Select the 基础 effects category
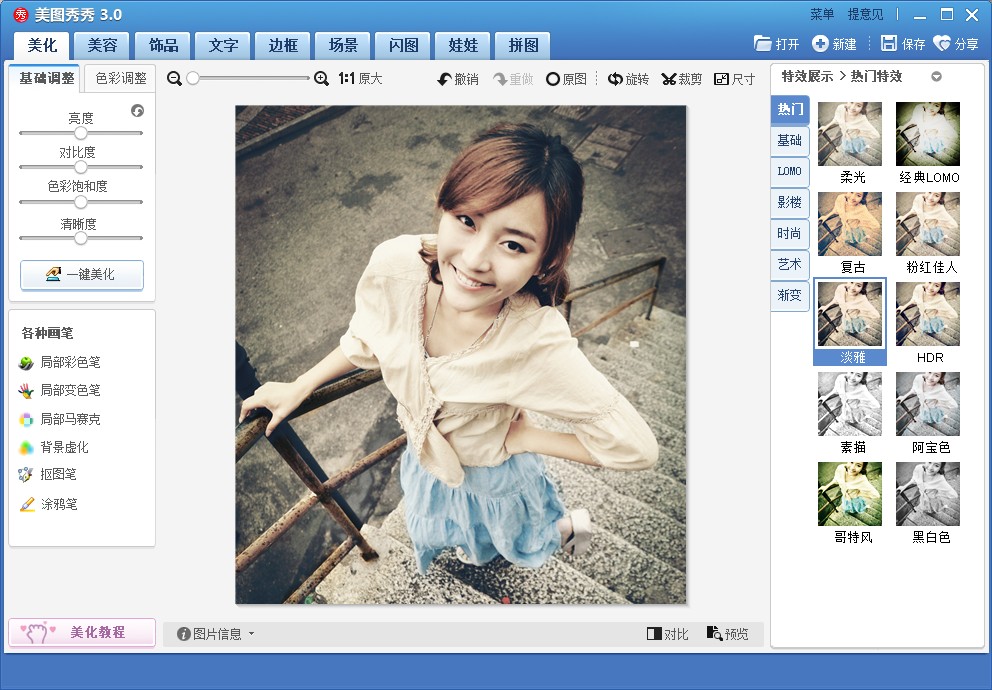The image size is (992, 690). coord(790,140)
